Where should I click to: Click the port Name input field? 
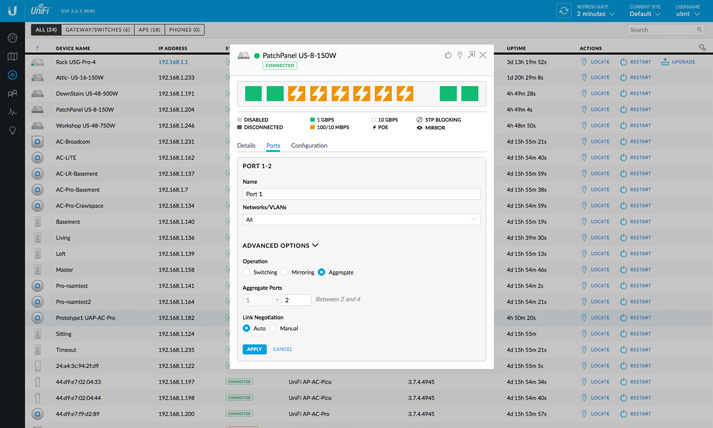tap(361, 194)
